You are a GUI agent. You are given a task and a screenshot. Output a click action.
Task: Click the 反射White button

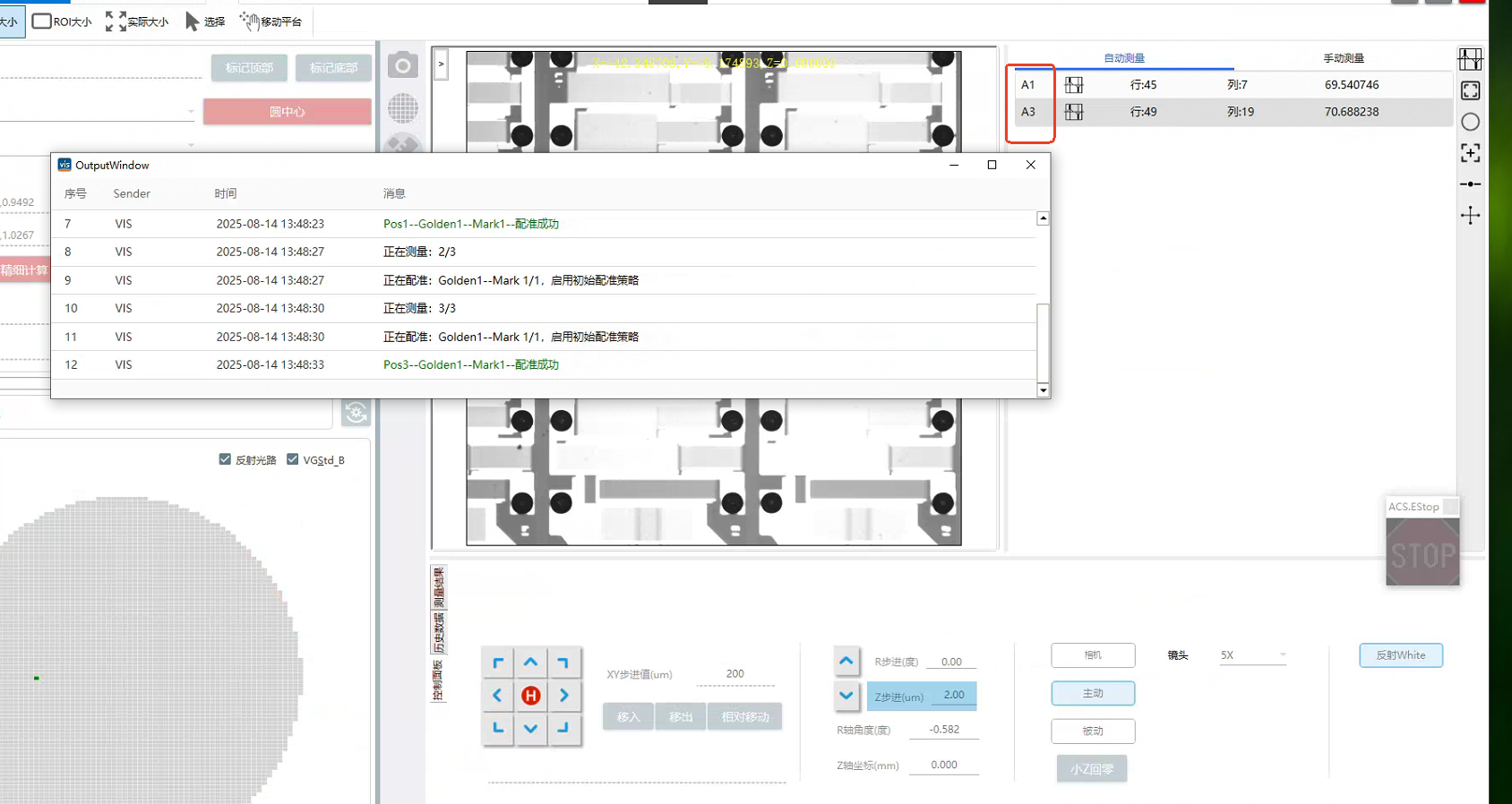[1400, 655]
